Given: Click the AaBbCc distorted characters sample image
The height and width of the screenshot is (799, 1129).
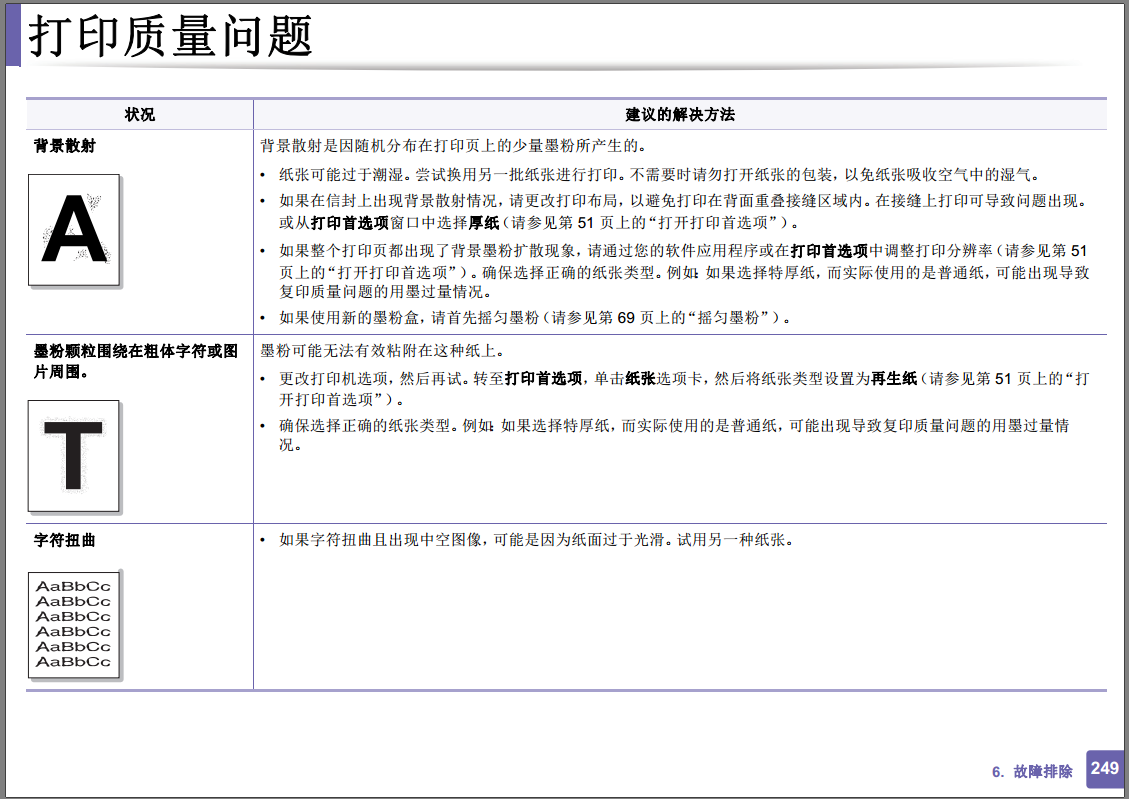Looking at the screenshot, I should pyautogui.click(x=74, y=625).
